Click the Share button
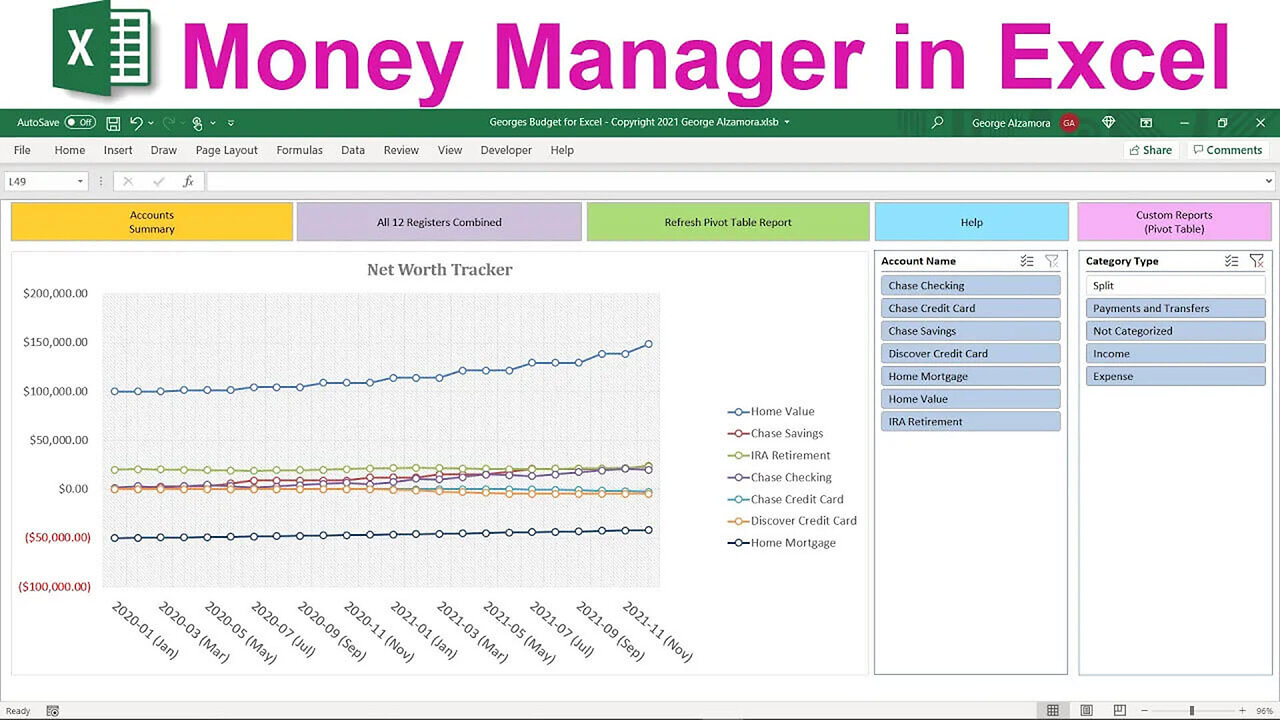The image size is (1280, 720). point(1150,150)
